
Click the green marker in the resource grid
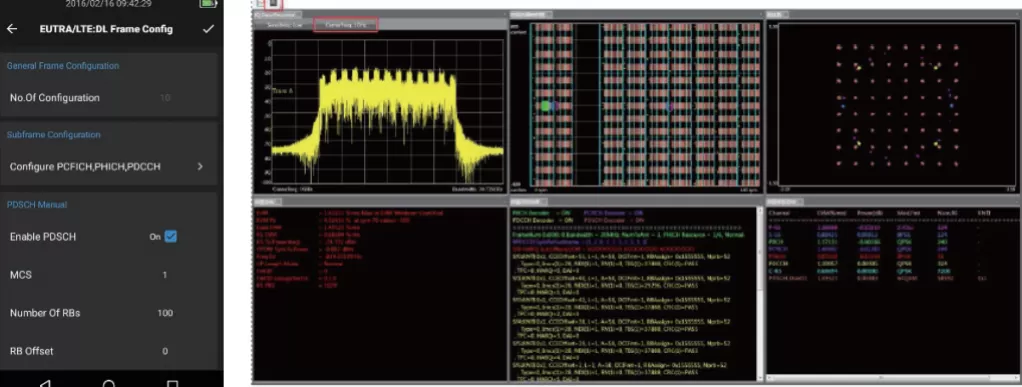[546, 106]
